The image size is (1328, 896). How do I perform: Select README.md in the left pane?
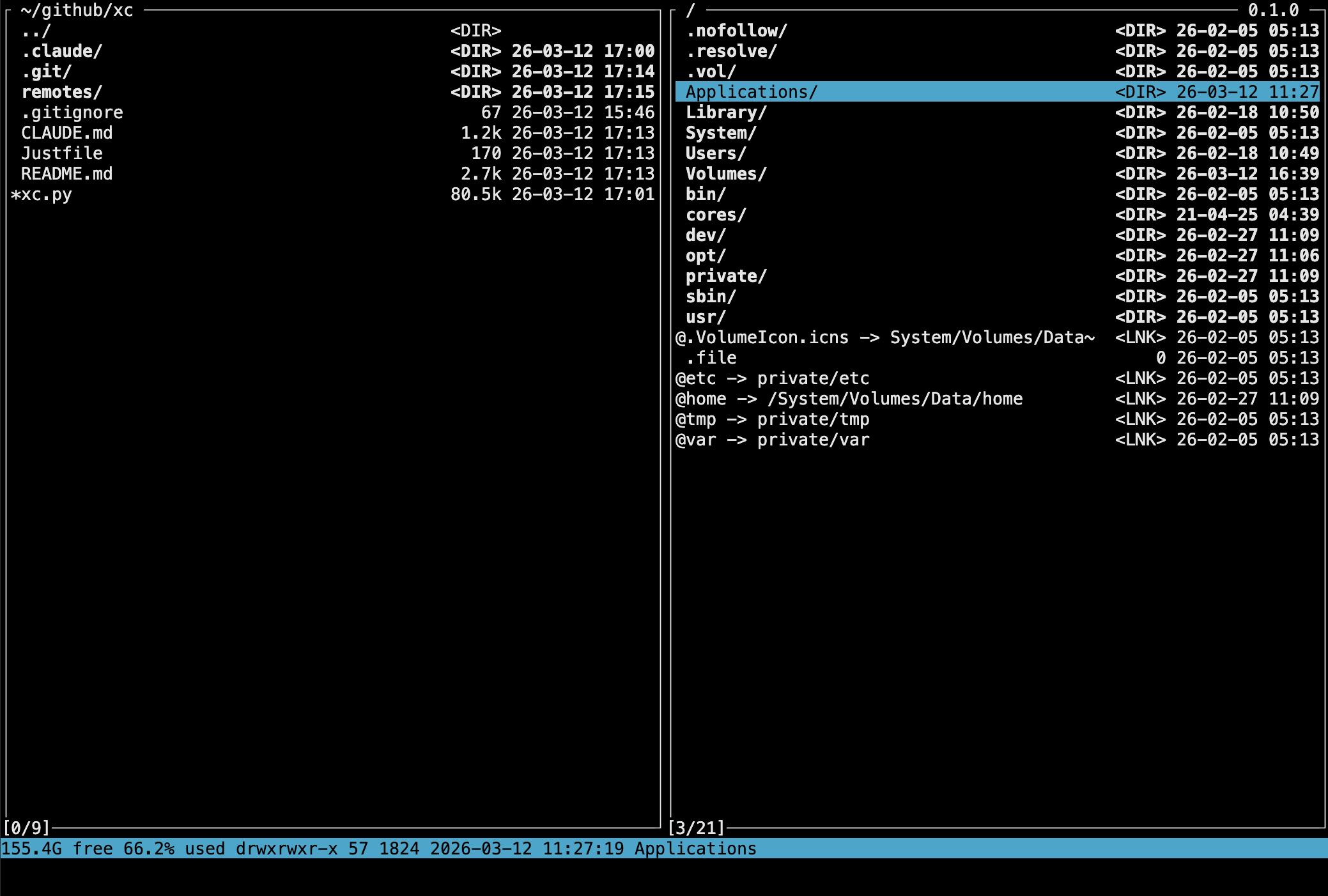coord(66,174)
